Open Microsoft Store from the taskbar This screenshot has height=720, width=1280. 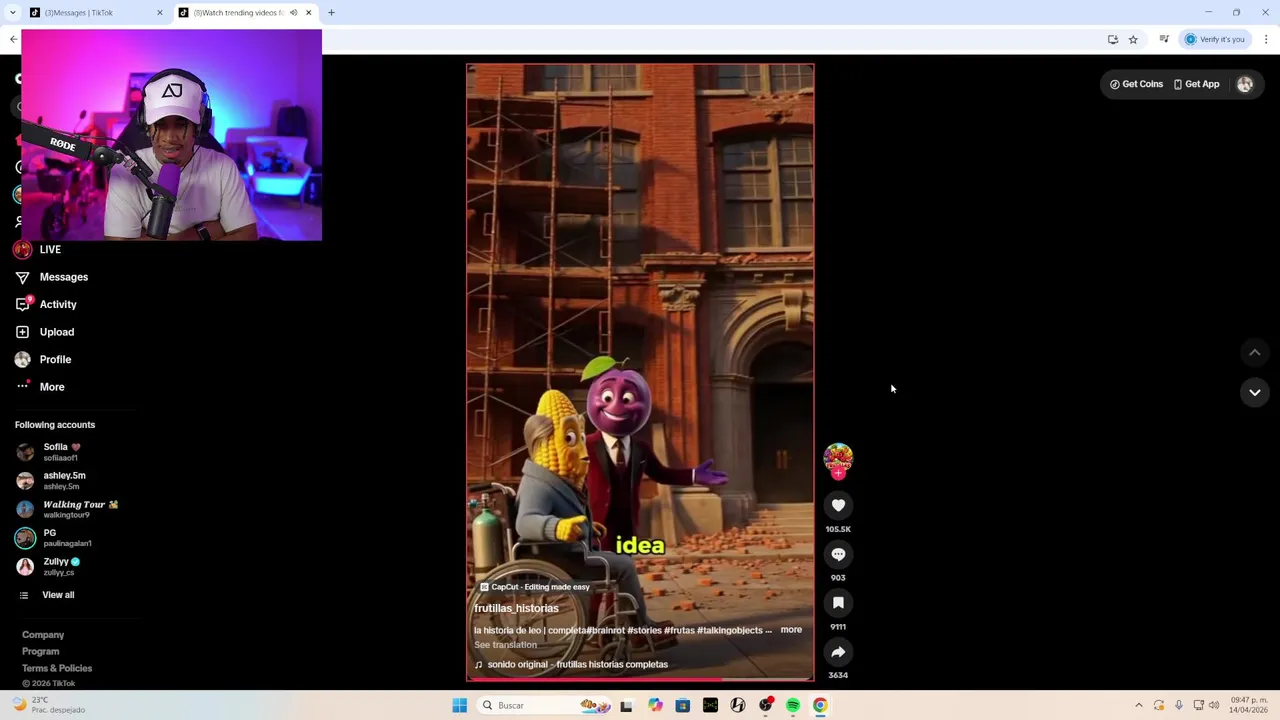tap(683, 706)
